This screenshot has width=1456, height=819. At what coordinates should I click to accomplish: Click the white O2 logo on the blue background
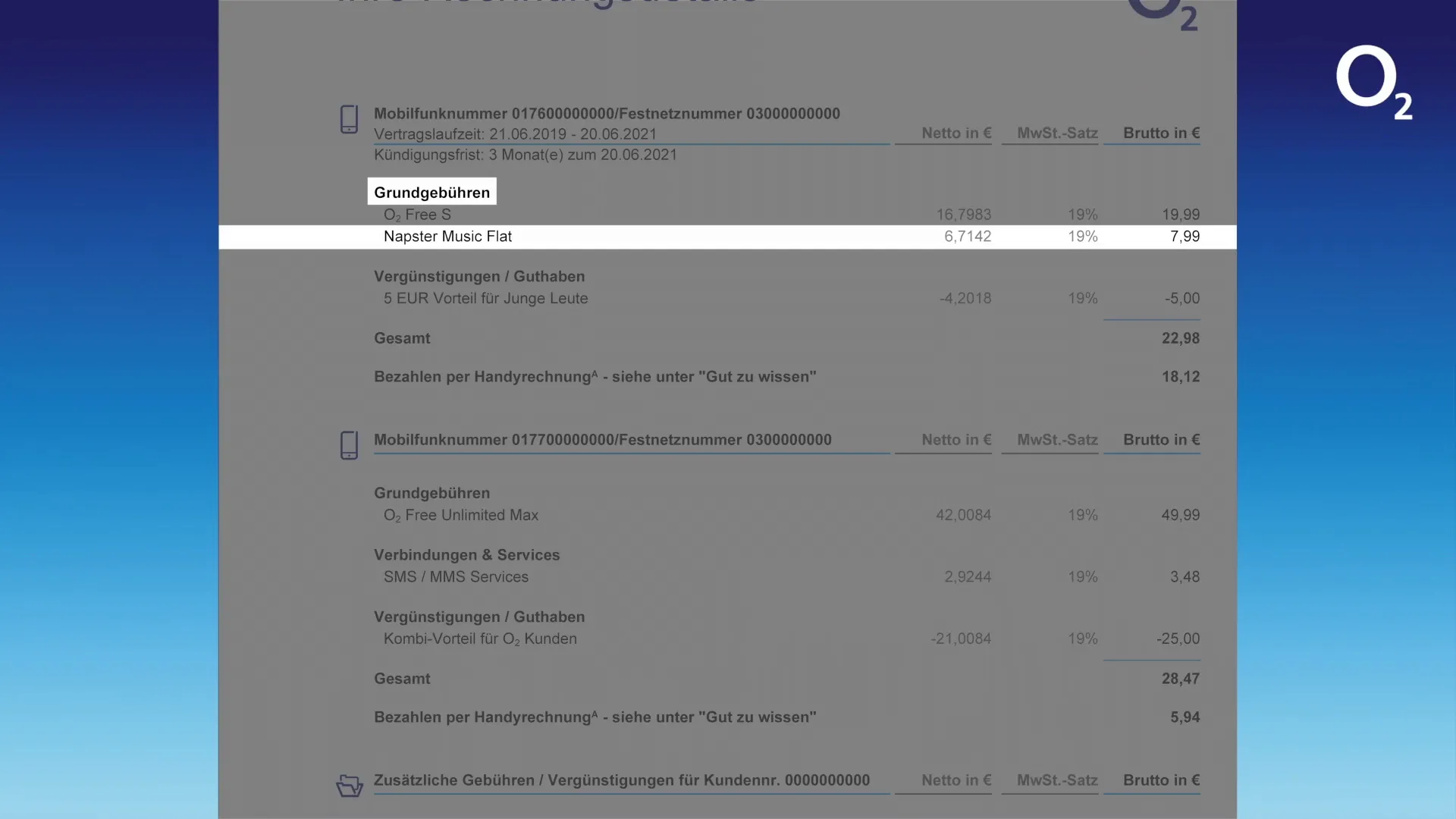(x=1374, y=82)
